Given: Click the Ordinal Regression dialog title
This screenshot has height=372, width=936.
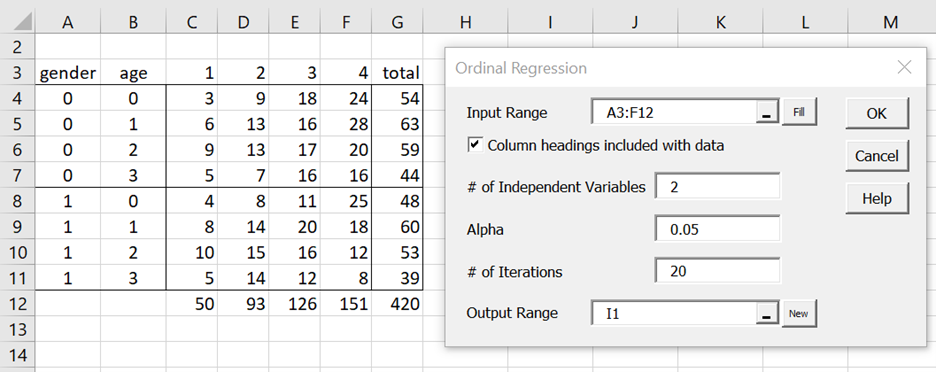Looking at the screenshot, I should pyautogui.click(x=521, y=68).
